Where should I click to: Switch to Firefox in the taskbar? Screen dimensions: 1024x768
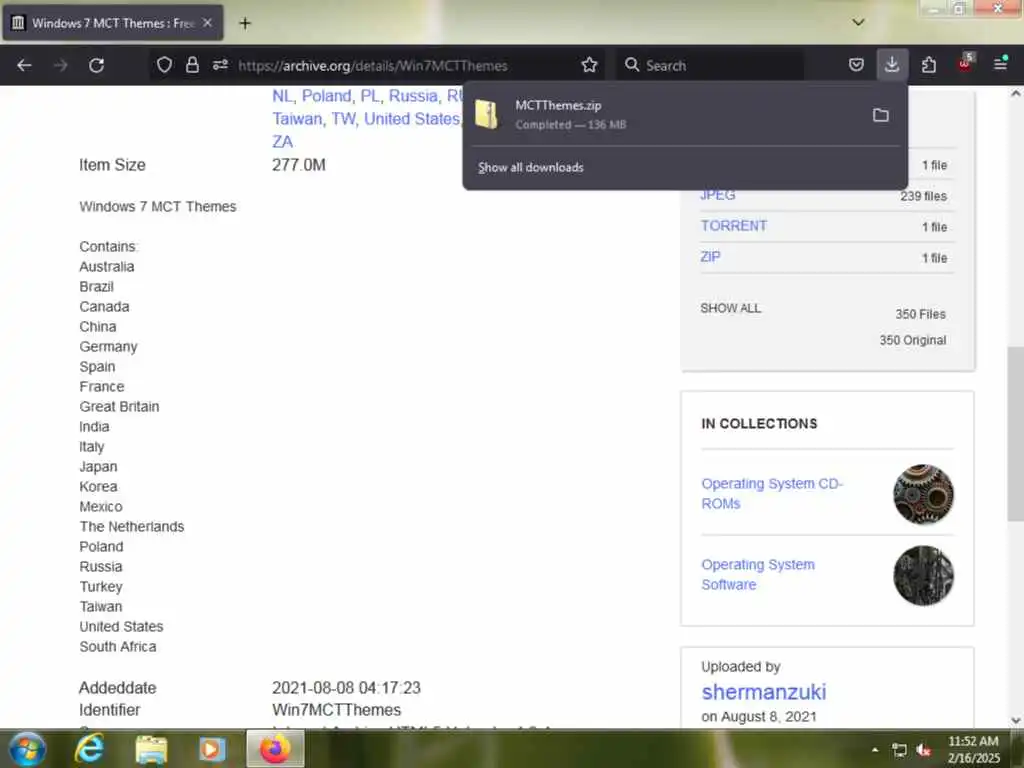(x=275, y=749)
